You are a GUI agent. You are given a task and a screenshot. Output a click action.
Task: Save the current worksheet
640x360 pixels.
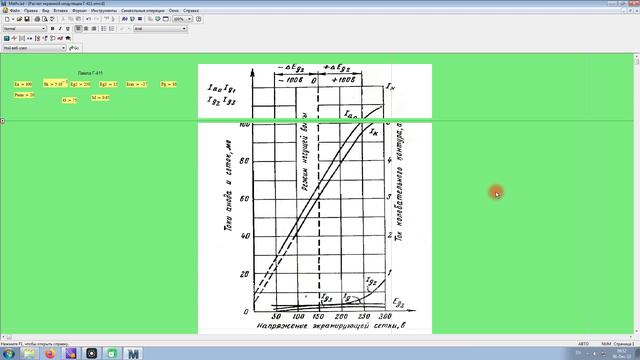click(27, 19)
